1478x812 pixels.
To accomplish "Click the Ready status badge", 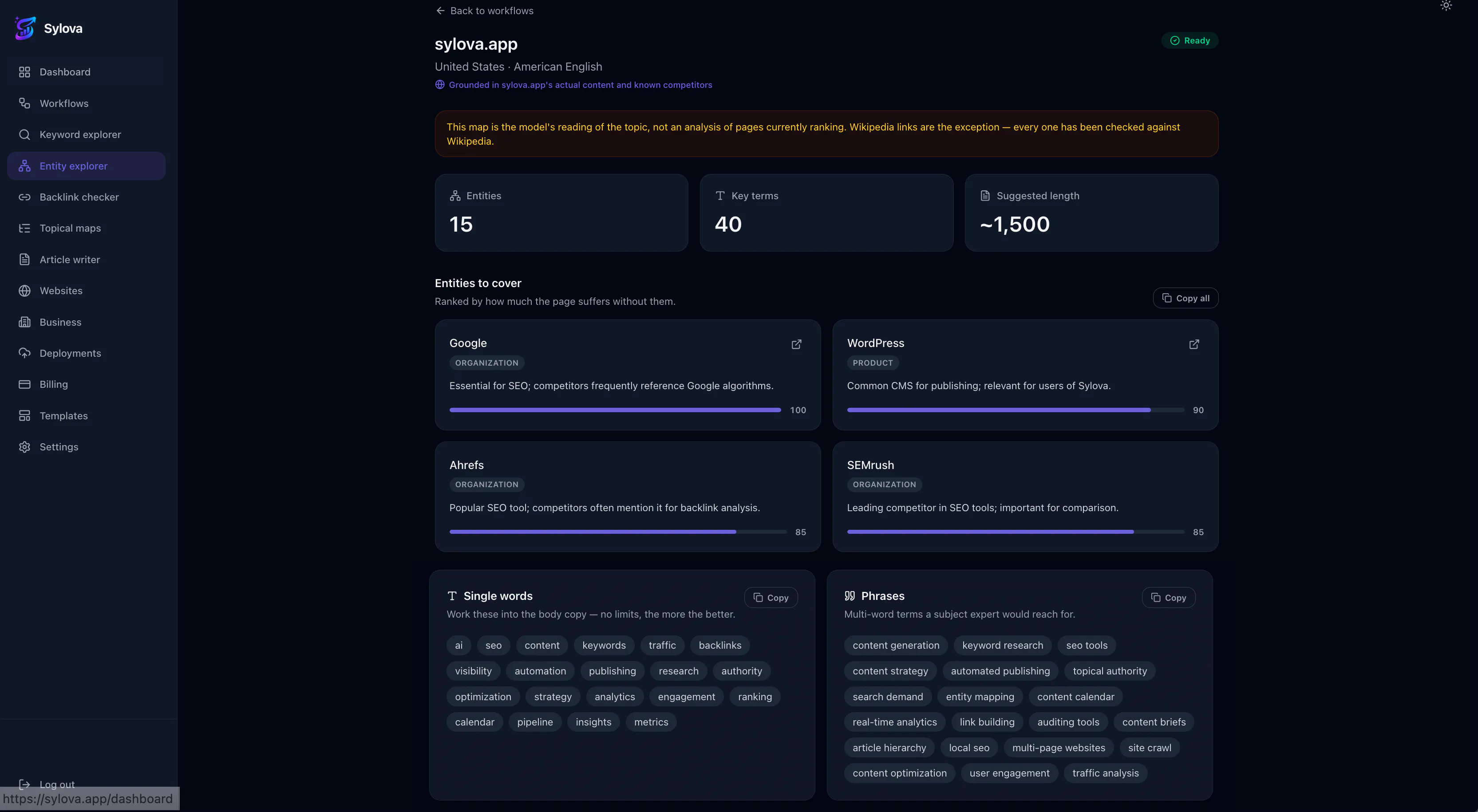I will (1190, 41).
